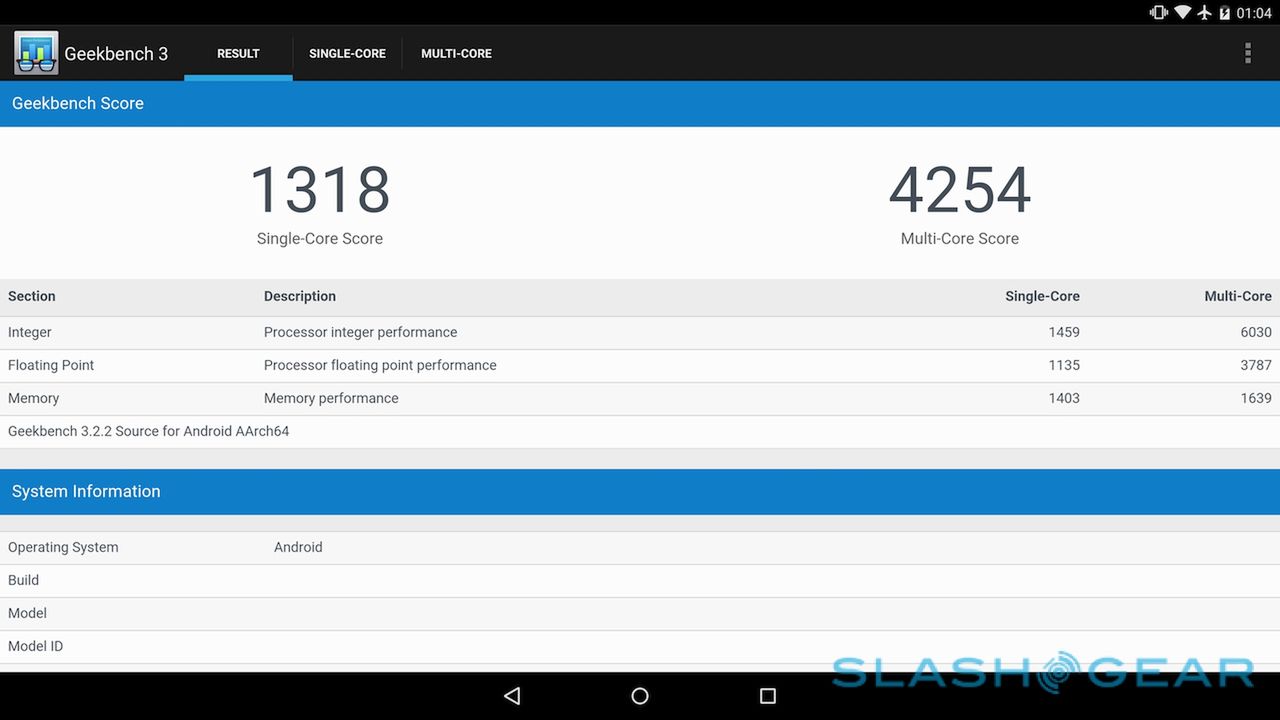
Task: Select the Floating Point row label
Action: tap(51, 365)
